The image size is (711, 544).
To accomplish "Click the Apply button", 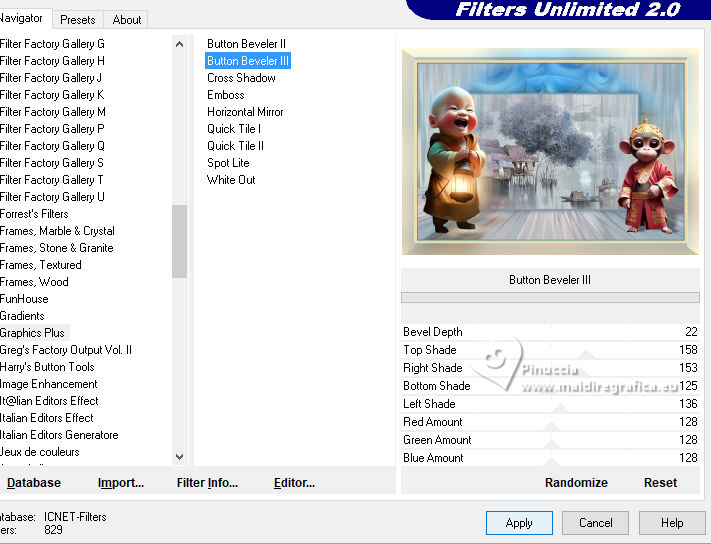I will [x=519, y=523].
